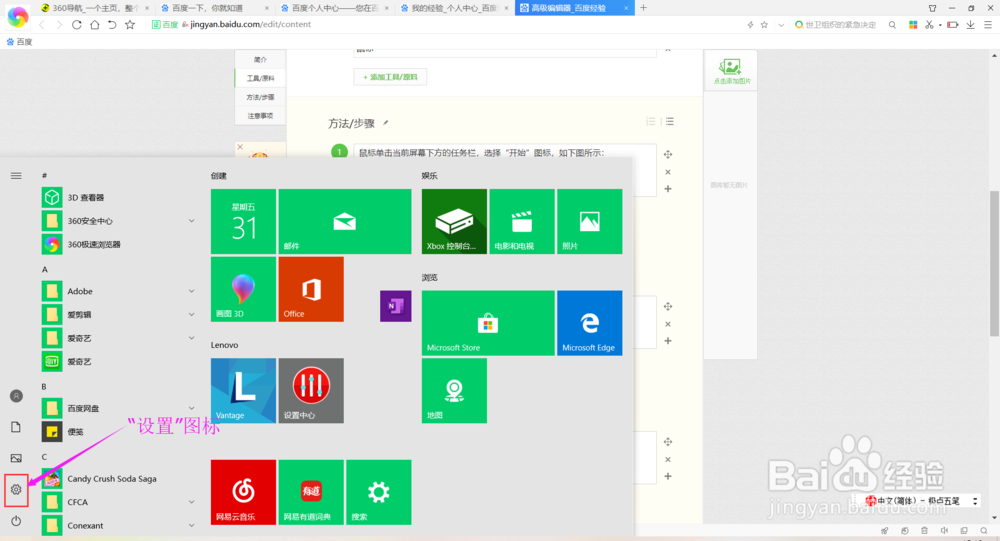Expand the 爱奇艺 folder chevron
Screen dimensions: 1000x541
point(191,337)
